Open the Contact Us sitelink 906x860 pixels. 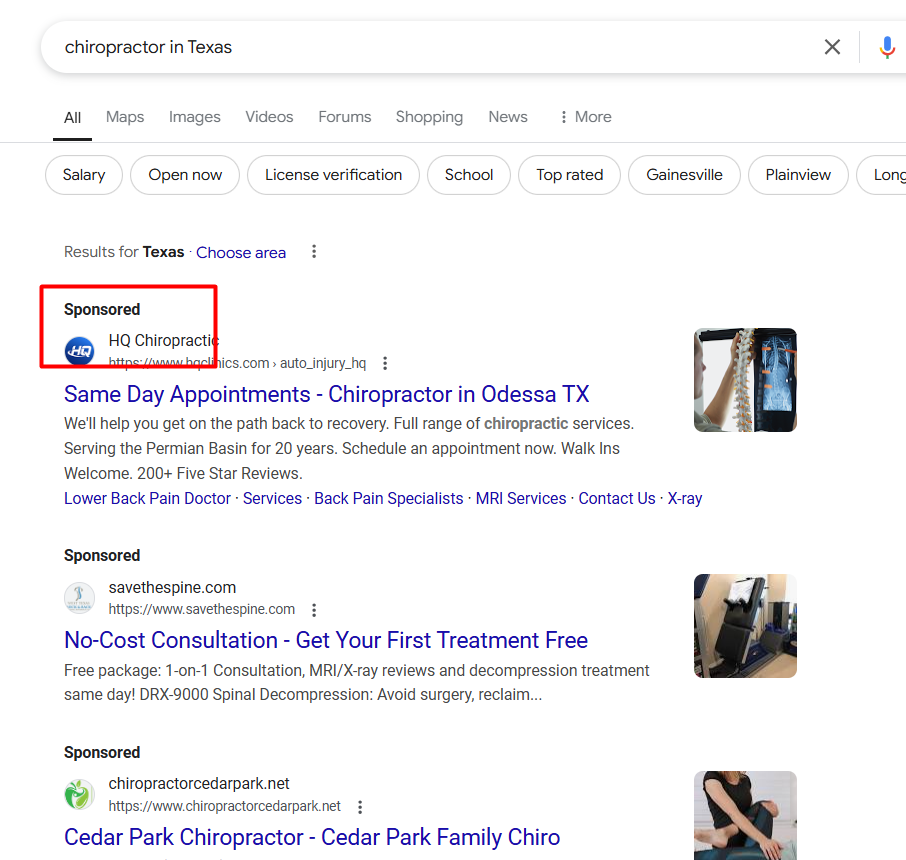[x=617, y=498]
